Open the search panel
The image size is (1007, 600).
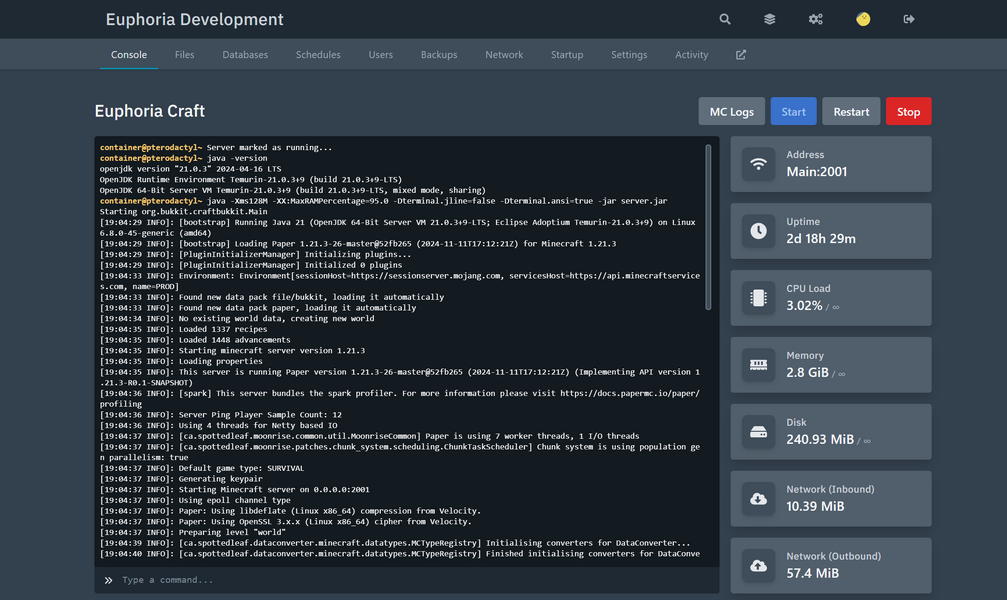pos(724,19)
